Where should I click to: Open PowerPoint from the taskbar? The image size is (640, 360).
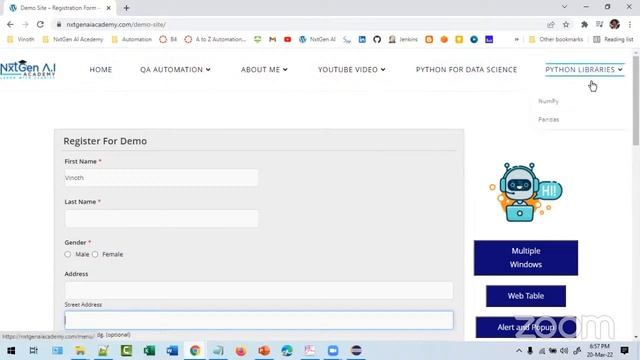pyautogui.click(x=264, y=350)
